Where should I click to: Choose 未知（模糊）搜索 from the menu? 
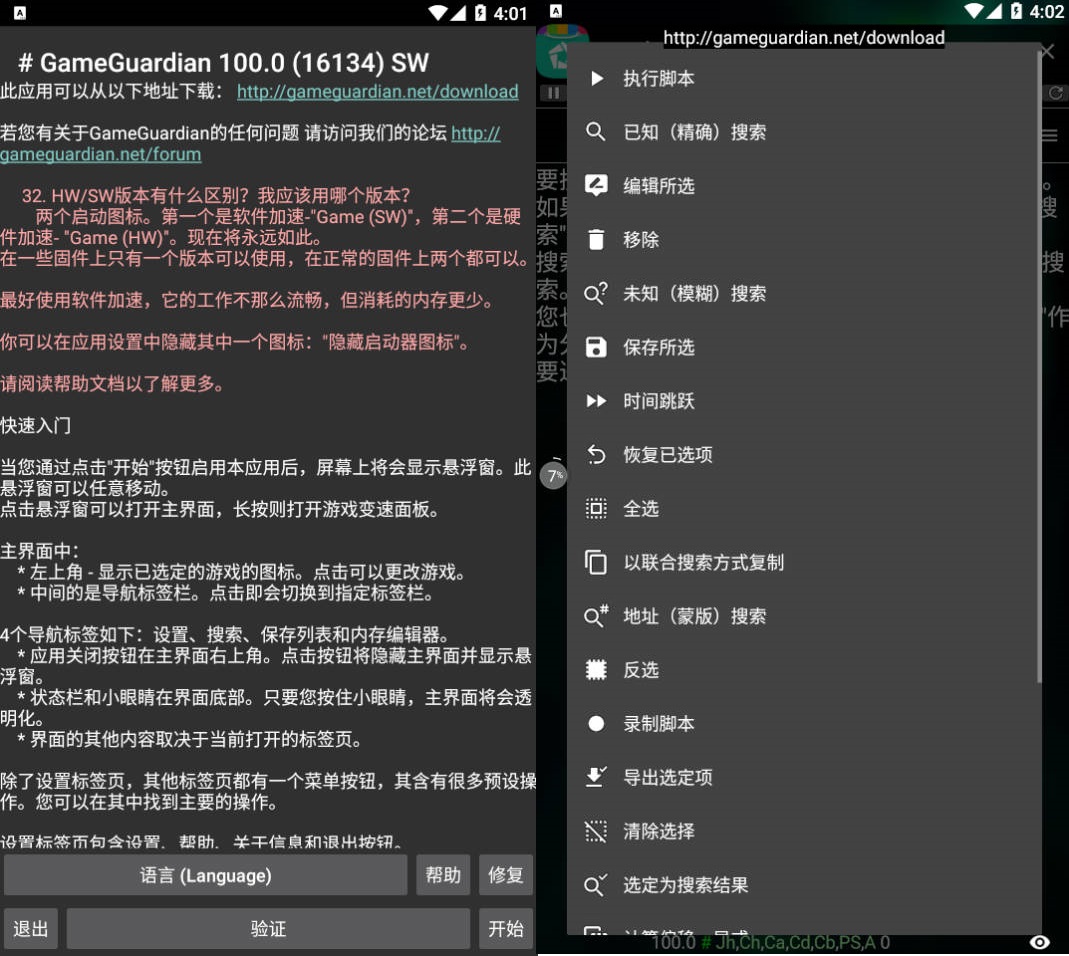coord(802,293)
